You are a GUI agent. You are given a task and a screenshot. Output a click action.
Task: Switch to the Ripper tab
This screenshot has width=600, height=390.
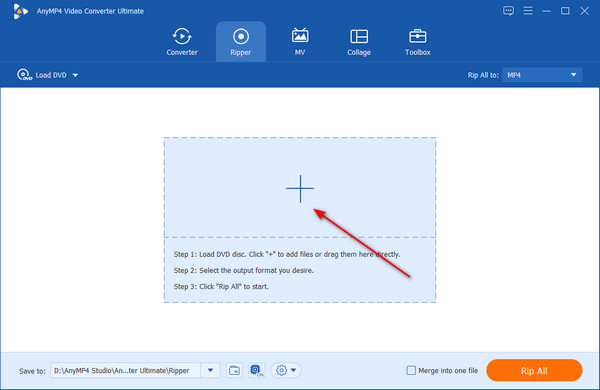(241, 42)
